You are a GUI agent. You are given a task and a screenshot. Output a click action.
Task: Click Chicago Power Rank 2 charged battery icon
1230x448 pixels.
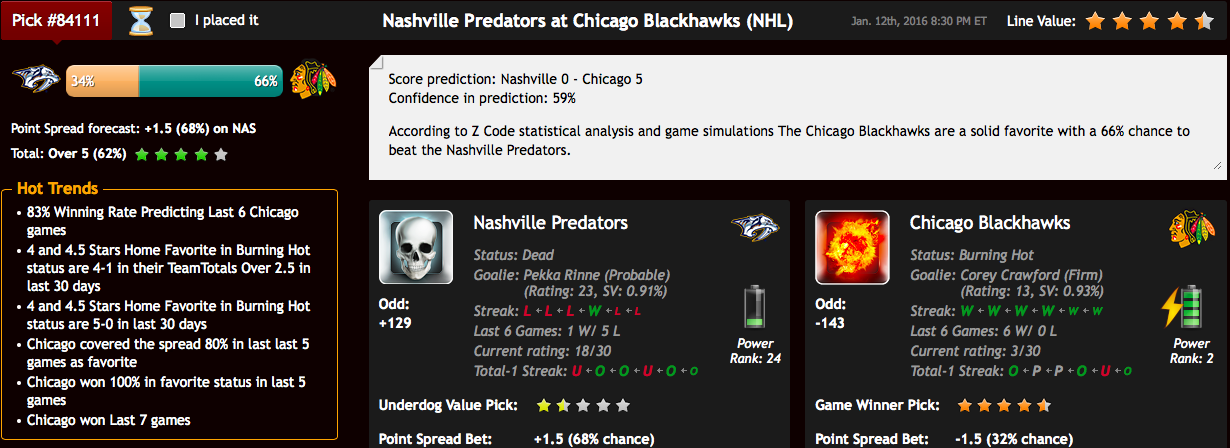click(1184, 308)
